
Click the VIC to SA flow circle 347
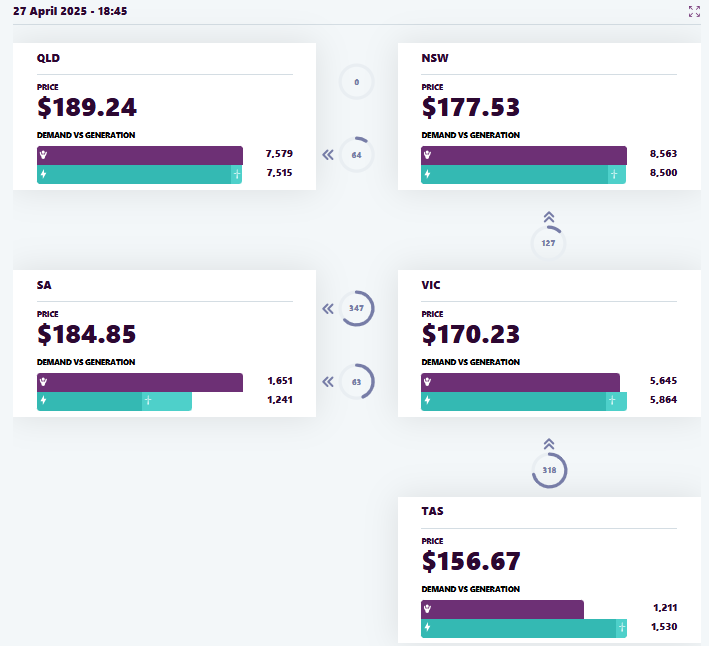(357, 308)
